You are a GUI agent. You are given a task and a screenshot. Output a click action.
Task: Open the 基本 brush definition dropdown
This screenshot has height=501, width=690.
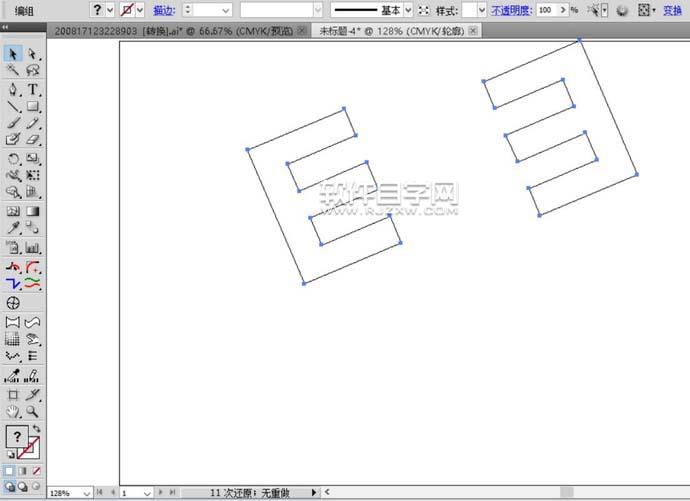[x=408, y=10]
